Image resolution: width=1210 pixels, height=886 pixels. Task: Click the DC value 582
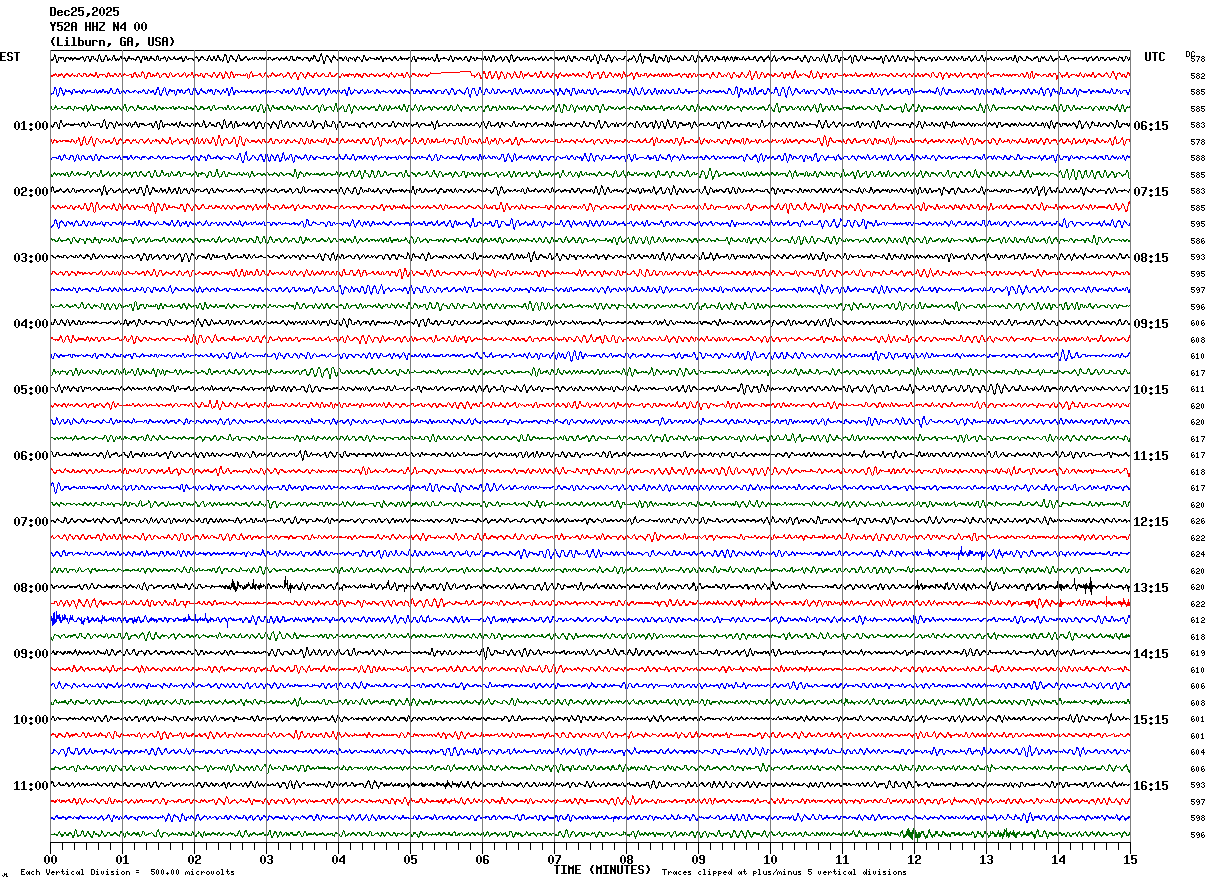pyautogui.click(x=1197, y=76)
